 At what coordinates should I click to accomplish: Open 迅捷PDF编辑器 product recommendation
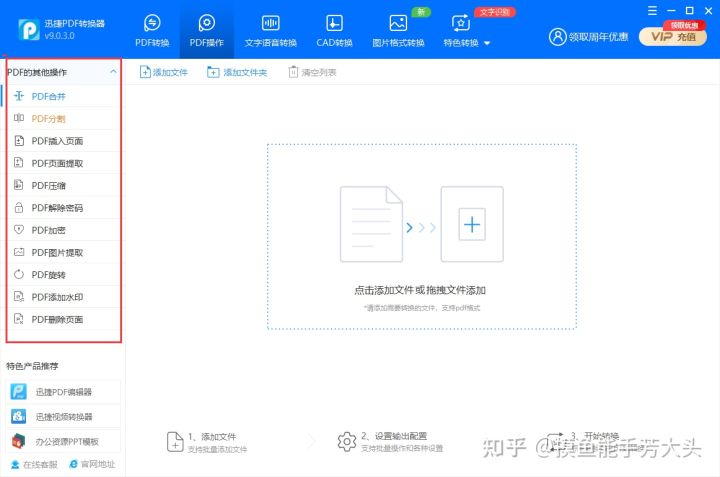(63, 392)
